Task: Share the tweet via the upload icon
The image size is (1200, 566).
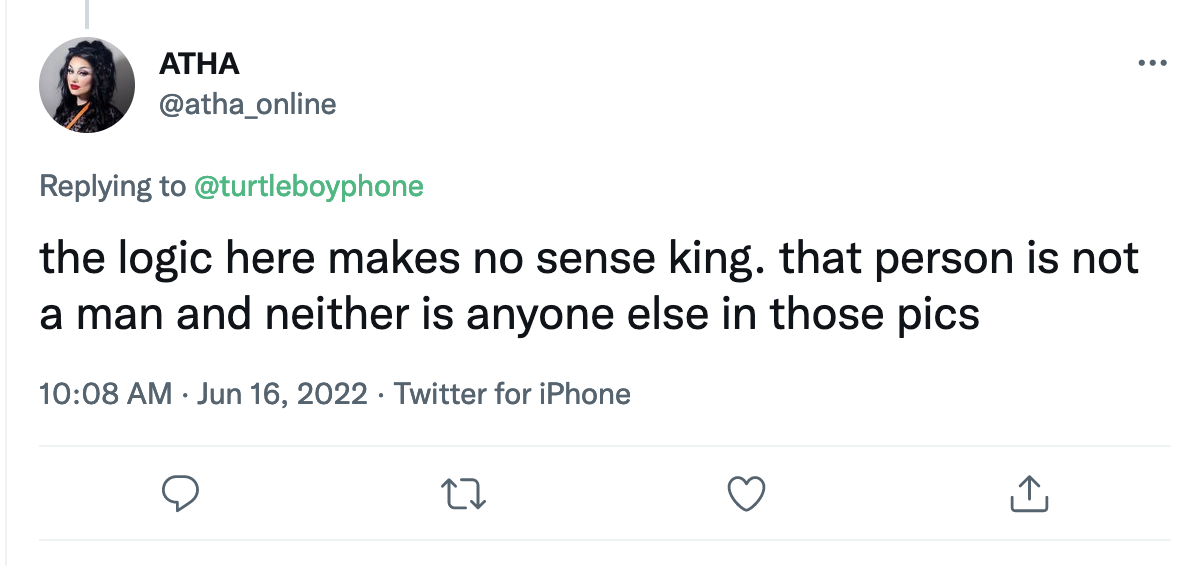Action: [1028, 493]
